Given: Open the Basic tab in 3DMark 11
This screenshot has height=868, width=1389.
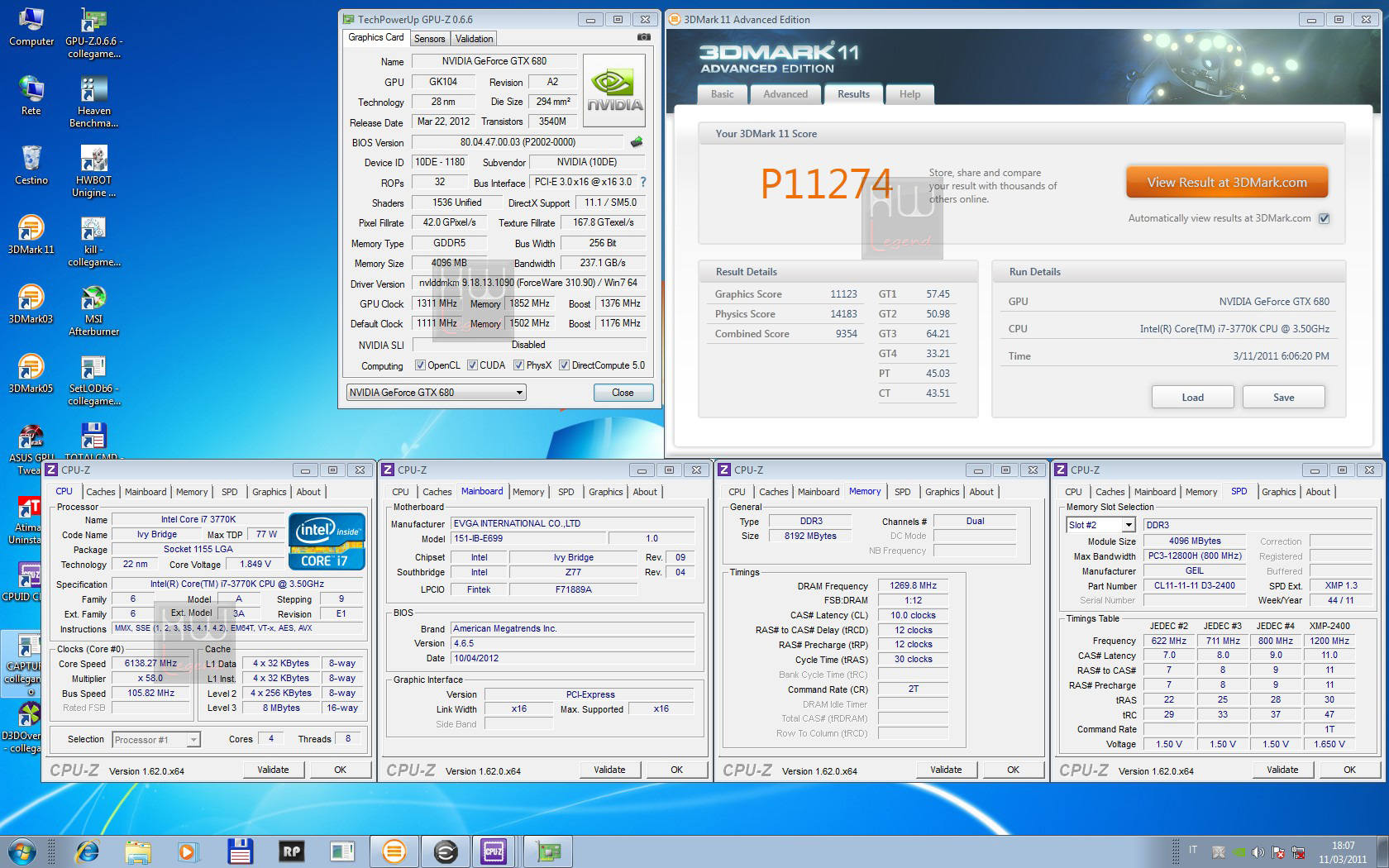Looking at the screenshot, I should 722,94.
